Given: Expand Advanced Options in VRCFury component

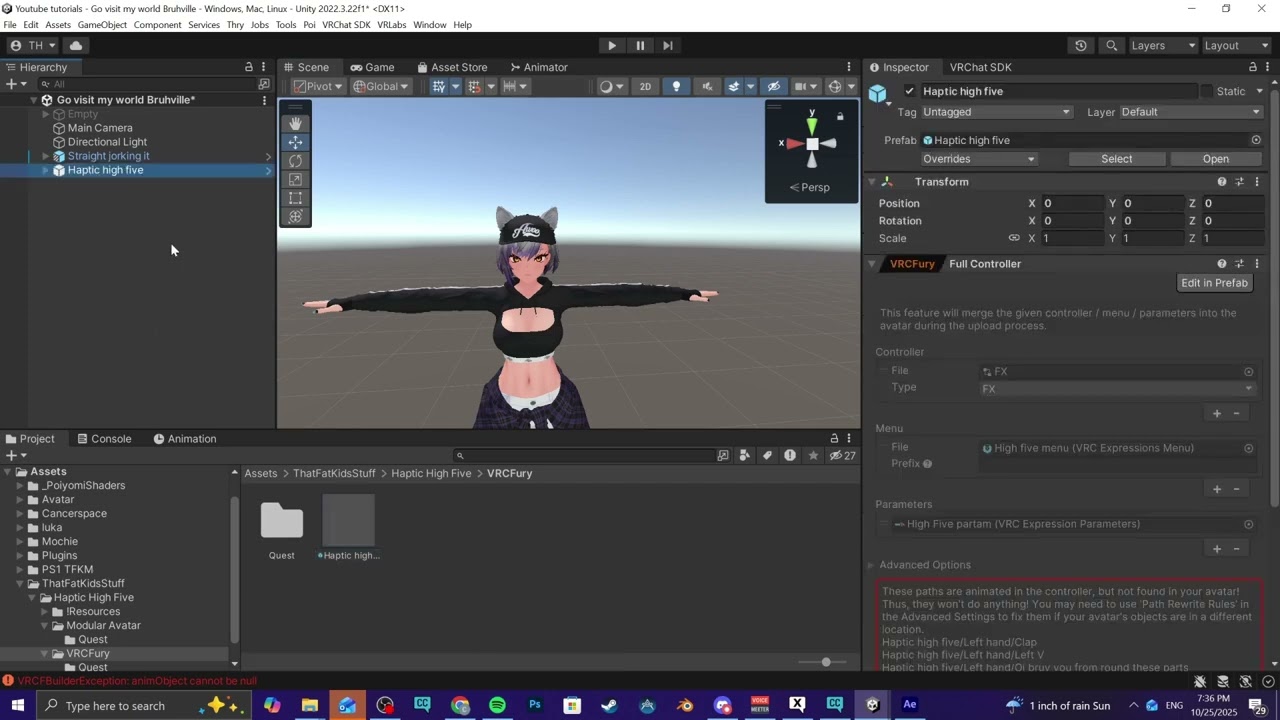Looking at the screenshot, I should click(x=871, y=565).
